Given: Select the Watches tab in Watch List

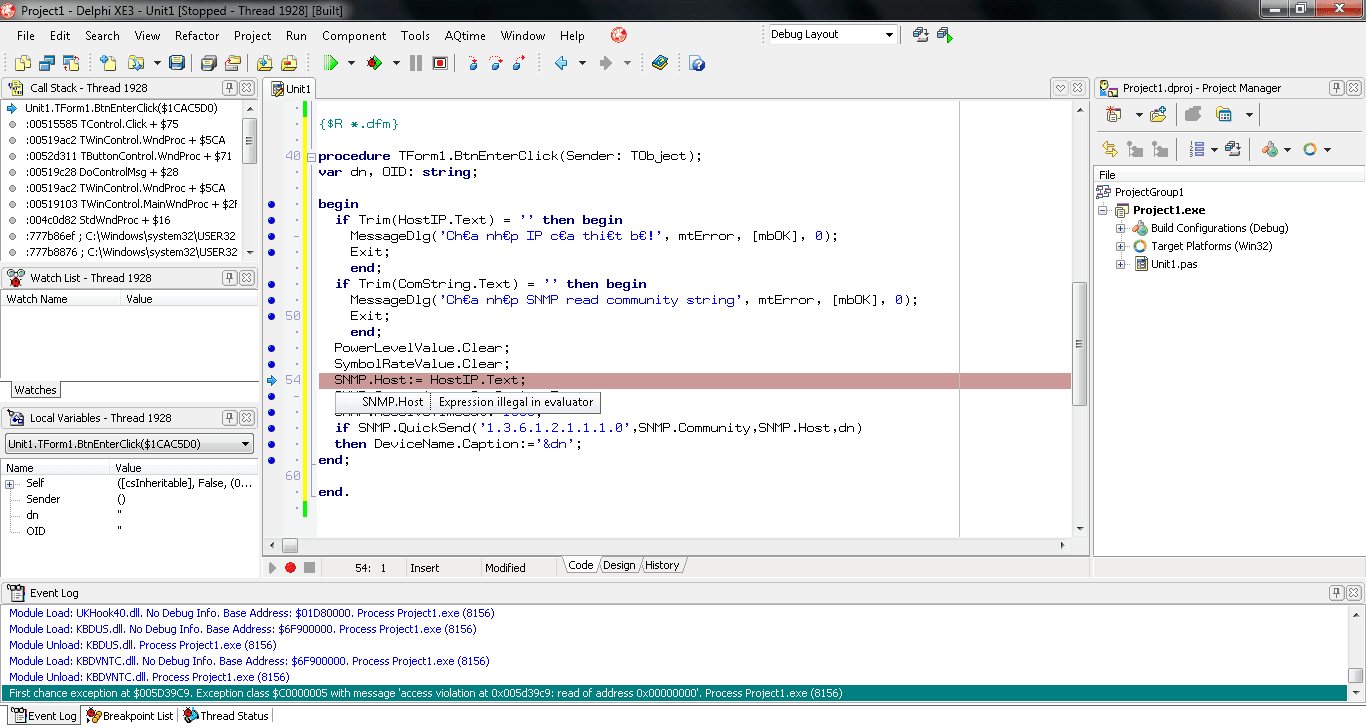Looking at the screenshot, I should [x=36, y=390].
